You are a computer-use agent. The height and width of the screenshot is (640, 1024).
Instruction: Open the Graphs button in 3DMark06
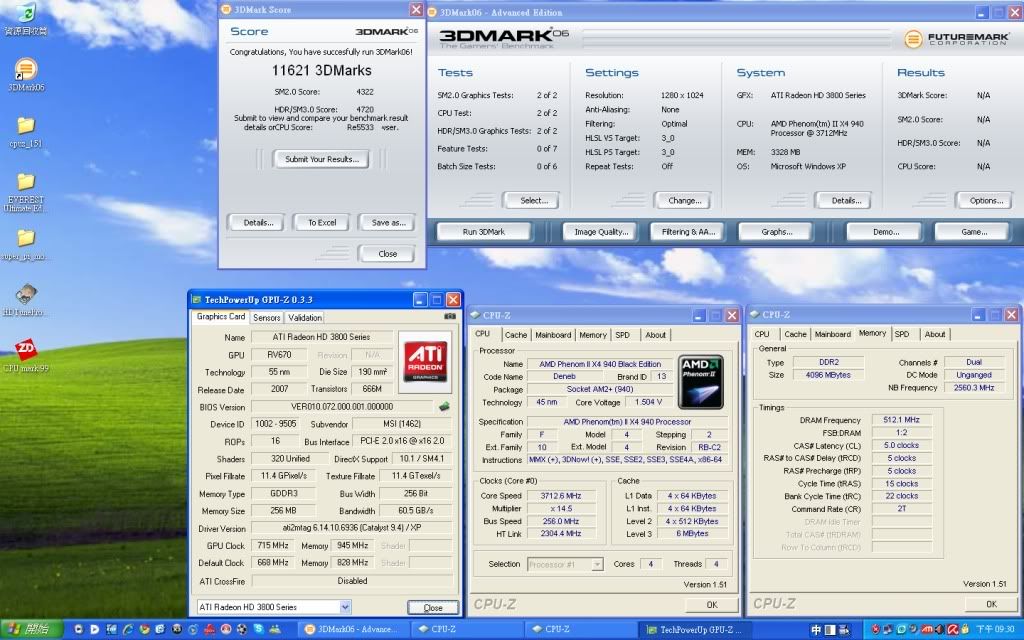point(776,232)
